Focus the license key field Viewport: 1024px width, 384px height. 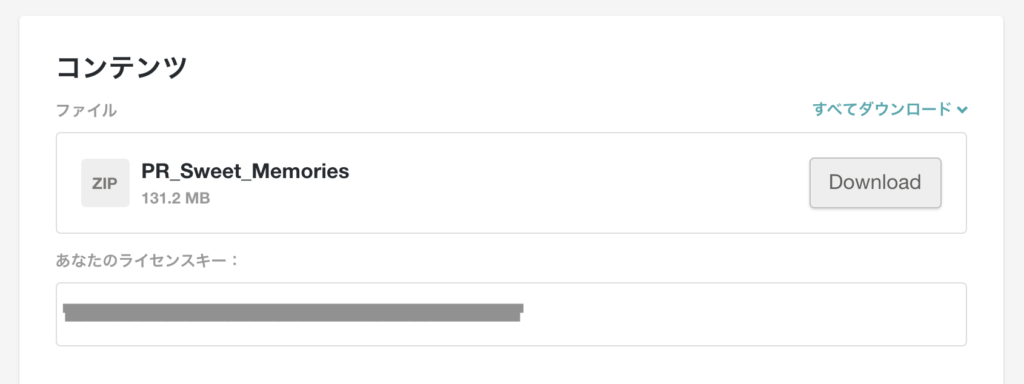(511, 314)
